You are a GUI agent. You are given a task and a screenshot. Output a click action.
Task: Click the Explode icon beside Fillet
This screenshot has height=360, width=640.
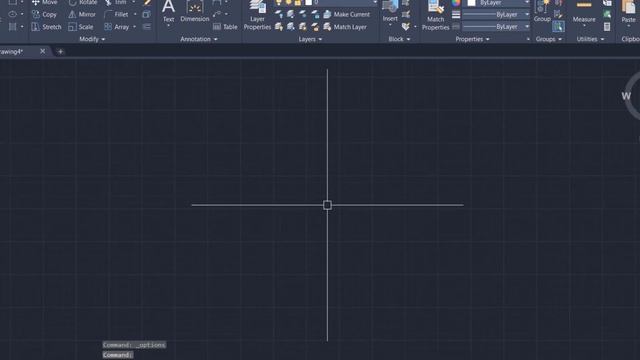point(147,14)
